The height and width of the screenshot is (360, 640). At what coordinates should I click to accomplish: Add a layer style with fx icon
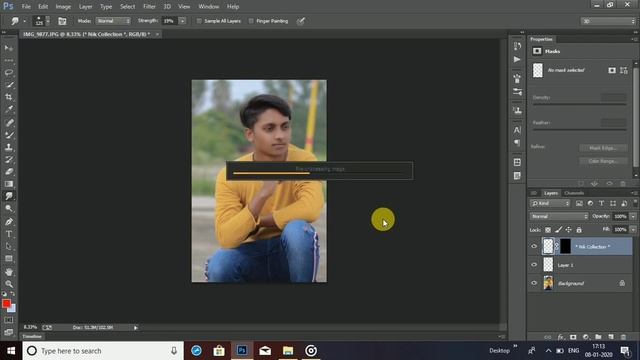pyautogui.click(x=561, y=337)
